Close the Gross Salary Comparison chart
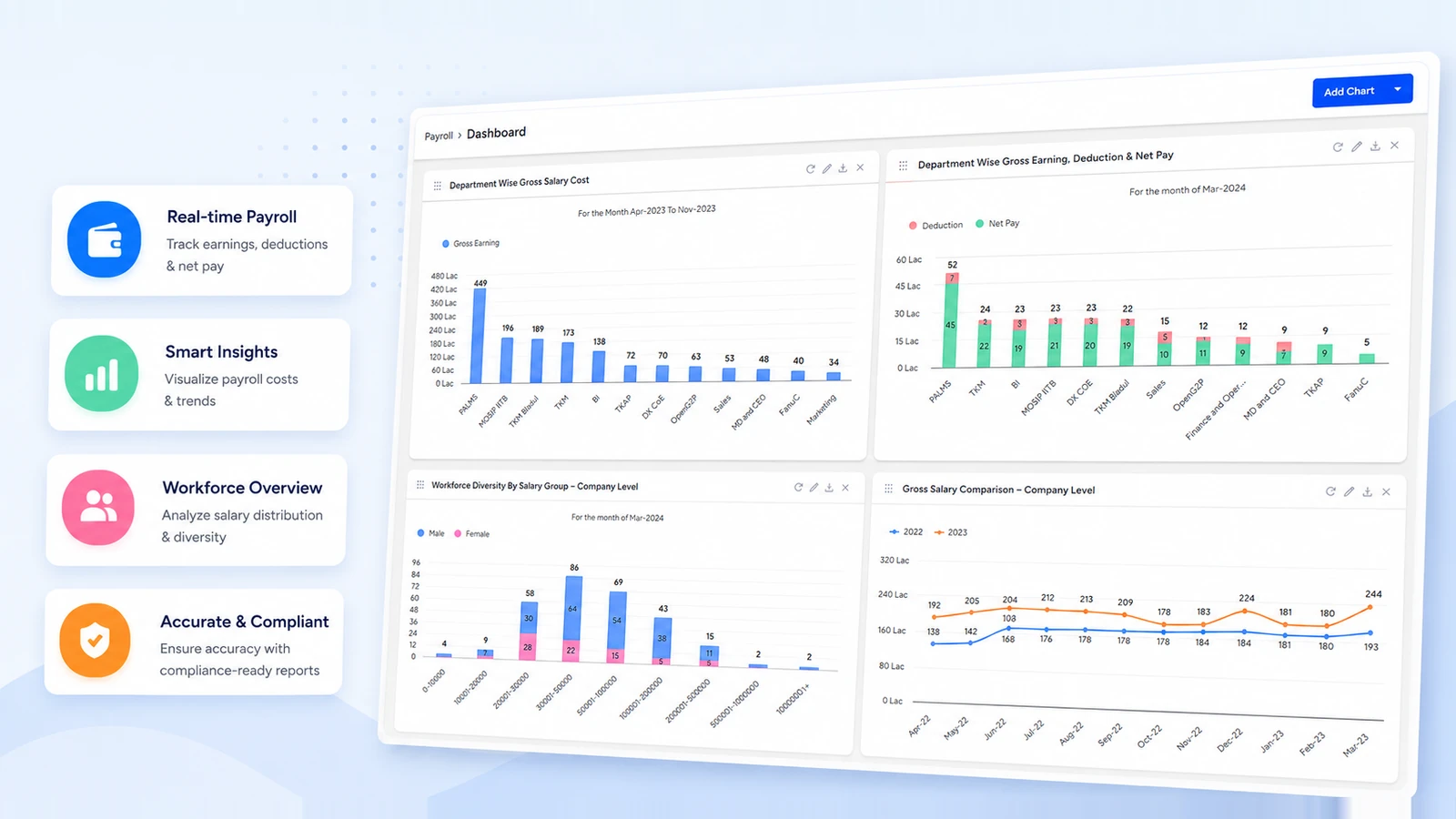The image size is (1456, 819). tap(1386, 491)
